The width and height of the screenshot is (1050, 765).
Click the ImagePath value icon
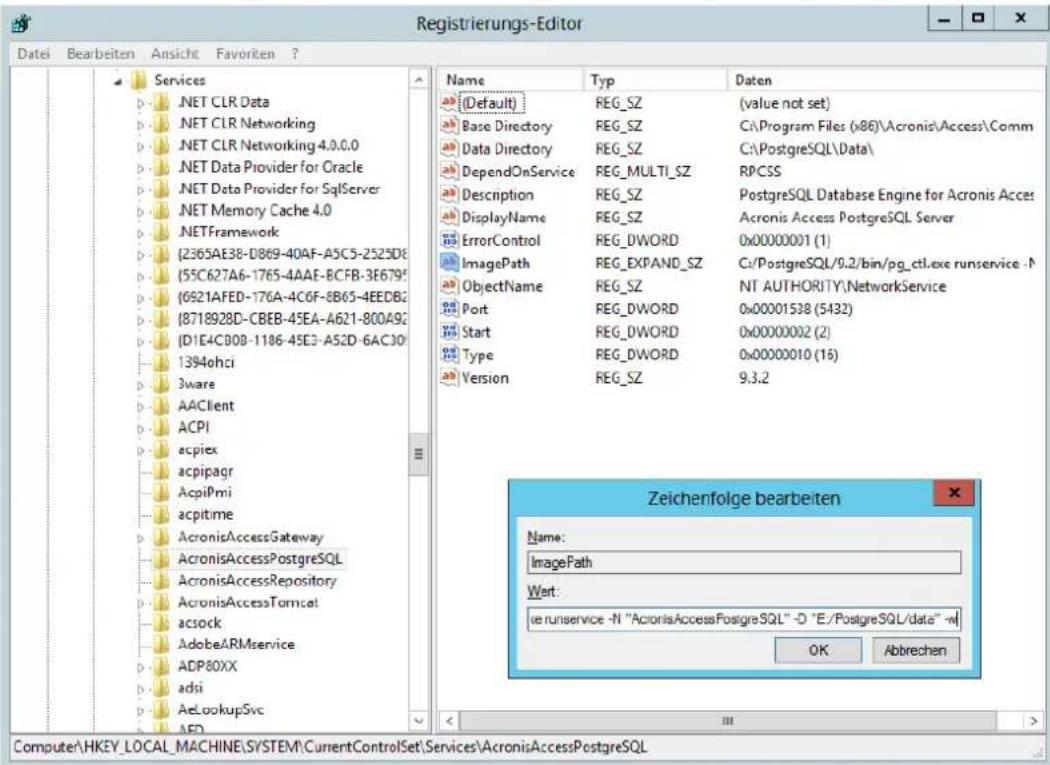pos(449,263)
